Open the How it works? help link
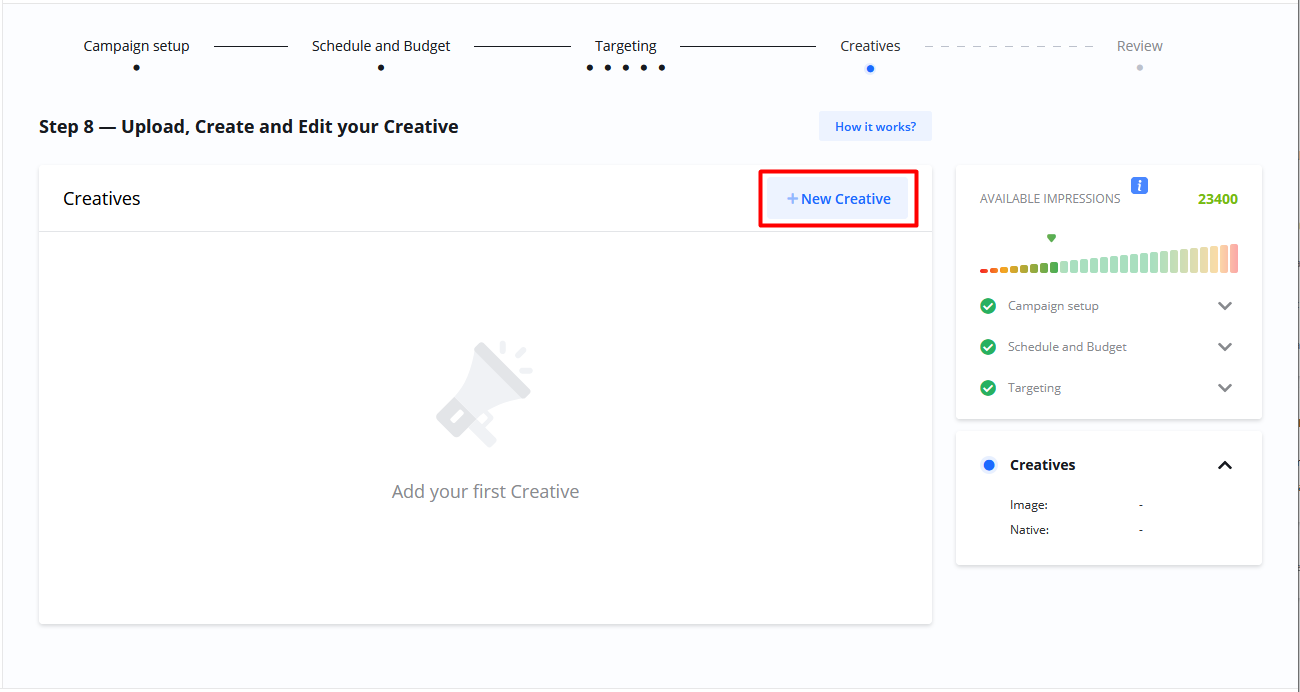Image resolution: width=1300 pixels, height=692 pixels. 875,127
